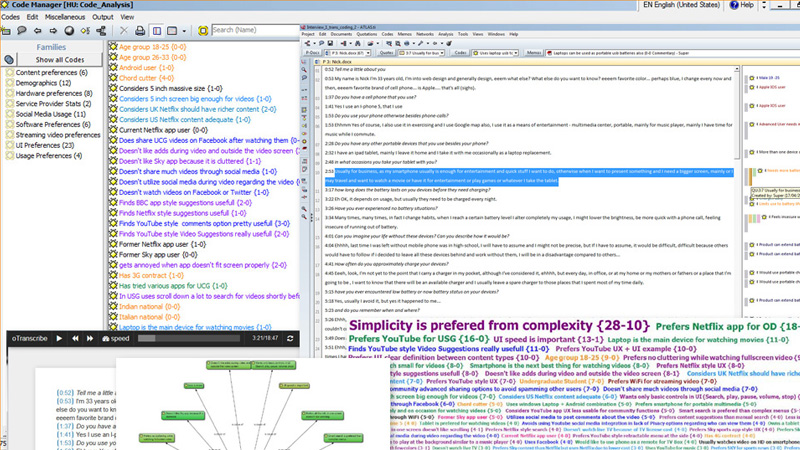This screenshot has width=800, height=450.
Task: Click the view layout icon
Action: pyautogui.click(x=172, y=31)
